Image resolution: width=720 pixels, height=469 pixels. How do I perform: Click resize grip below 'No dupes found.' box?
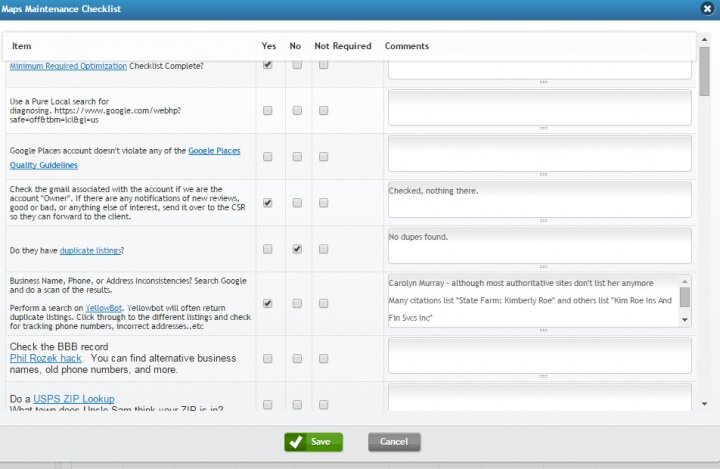point(543,266)
